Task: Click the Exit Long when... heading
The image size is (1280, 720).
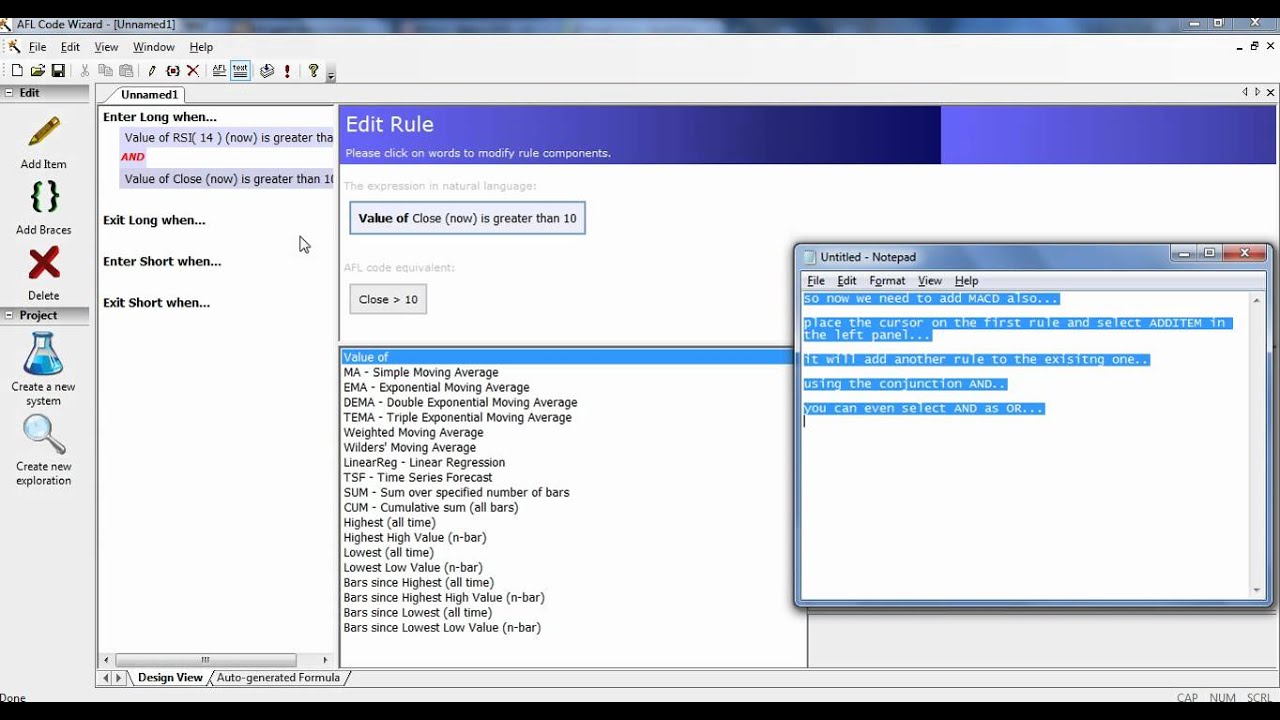Action: coord(154,220)
